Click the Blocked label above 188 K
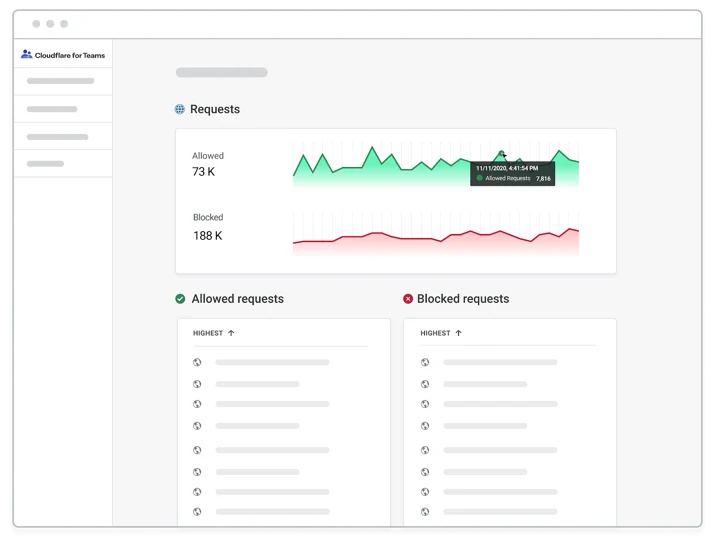Screen dimensions: 715x539 208,217
